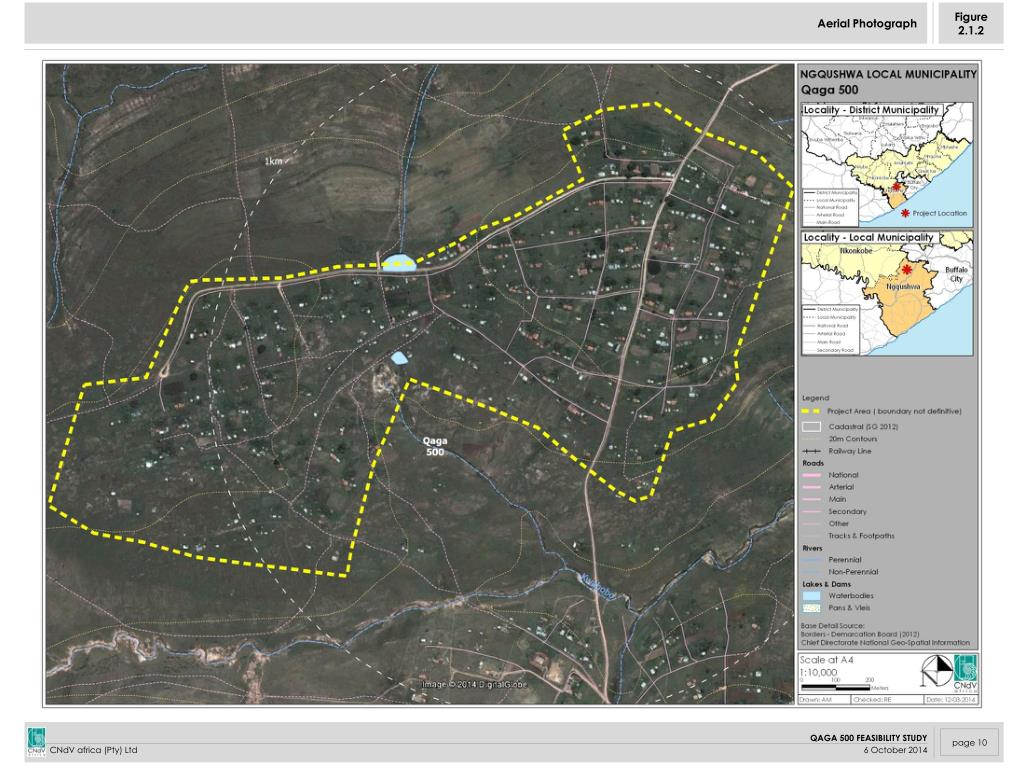Click the 'Date: 12-03-2014' cell

(x=950, y=699)
